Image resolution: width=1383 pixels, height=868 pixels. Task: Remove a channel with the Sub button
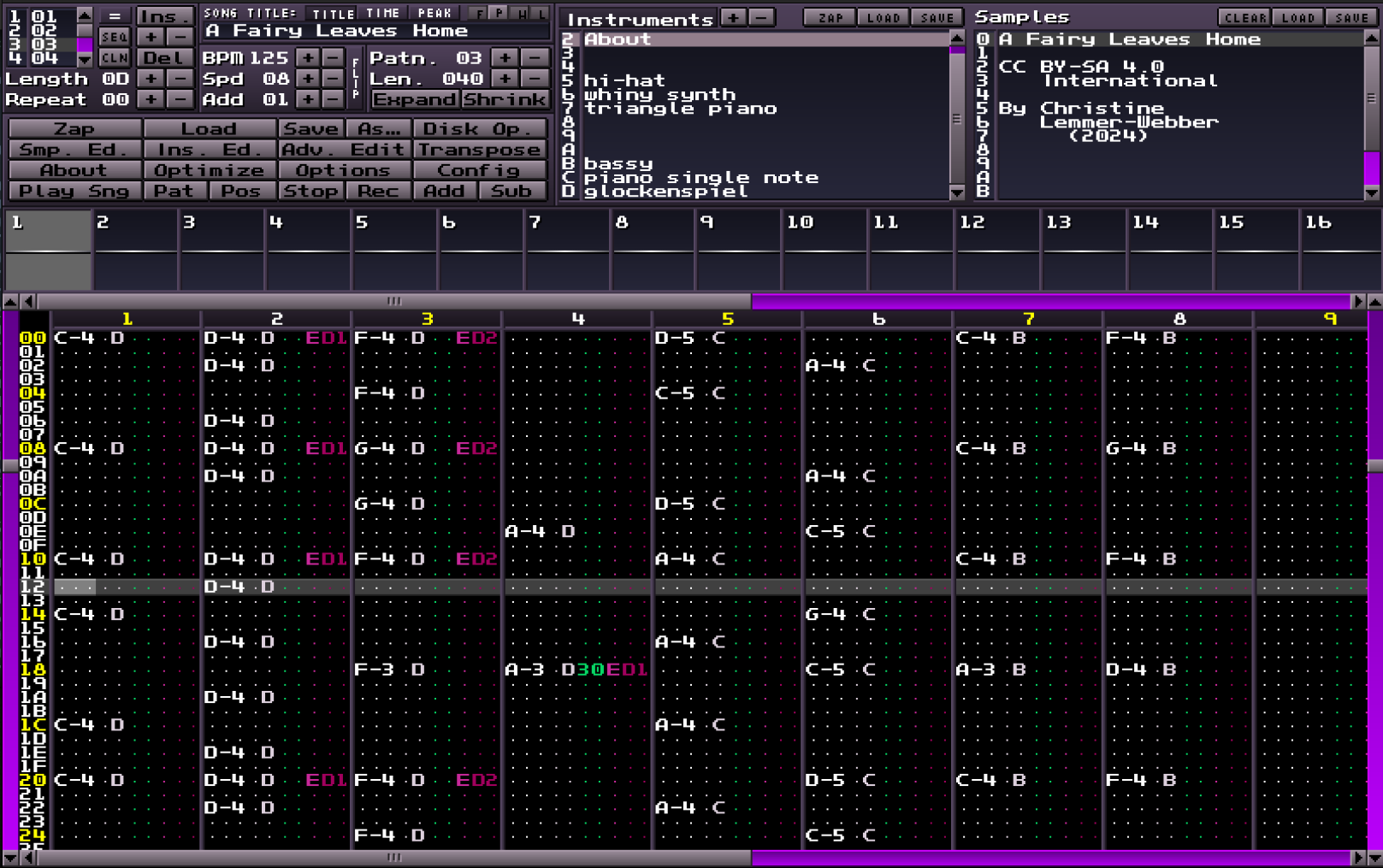pos(512,191)
